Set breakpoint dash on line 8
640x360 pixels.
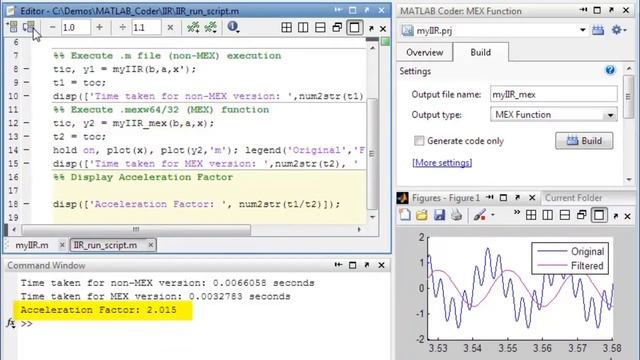coord(27,69)
